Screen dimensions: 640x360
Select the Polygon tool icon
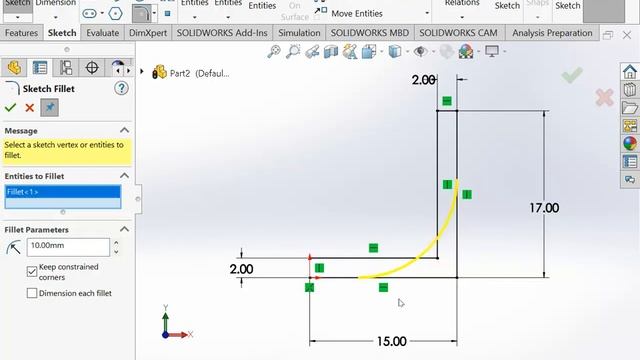[116, 13]
